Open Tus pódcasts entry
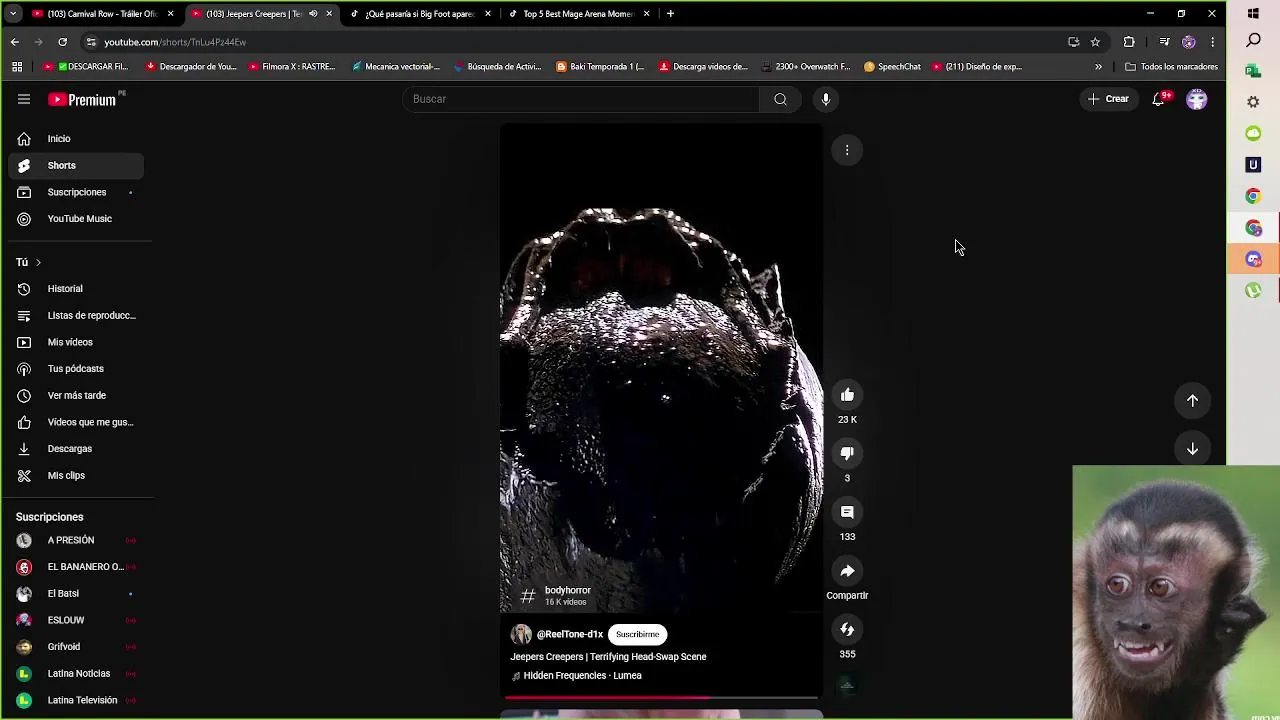 (76, 369)
